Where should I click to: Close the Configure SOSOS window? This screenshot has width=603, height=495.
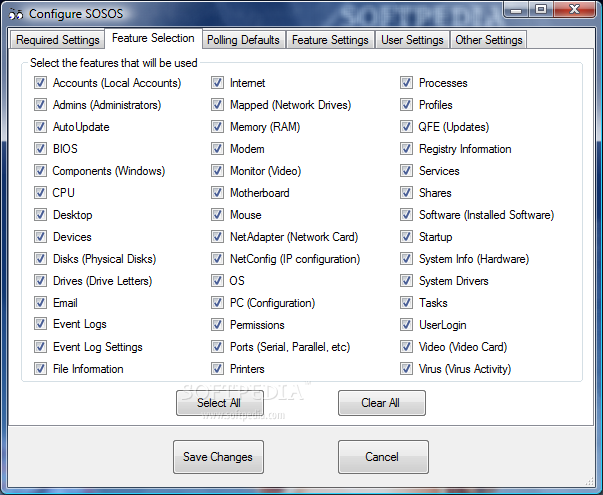point(575,9)
